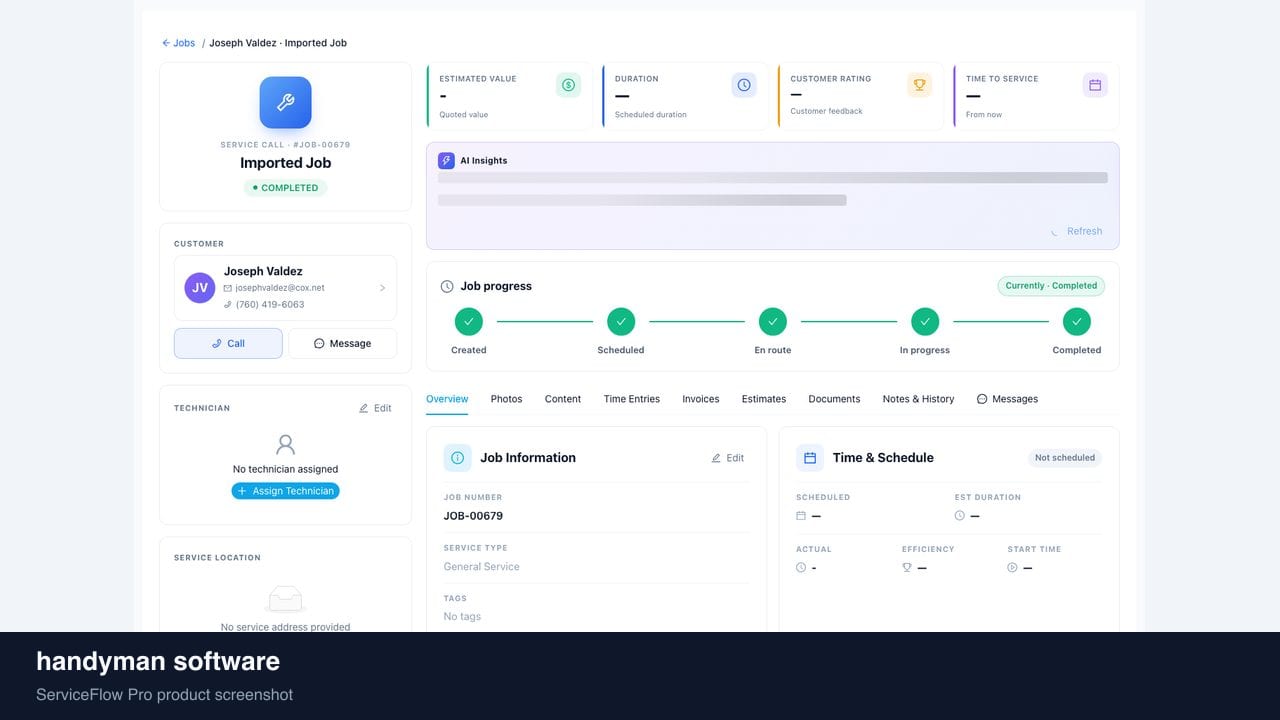Click the In progress step checkmark circle
This screenshot has height=720, width=1280.
[925, 321]
